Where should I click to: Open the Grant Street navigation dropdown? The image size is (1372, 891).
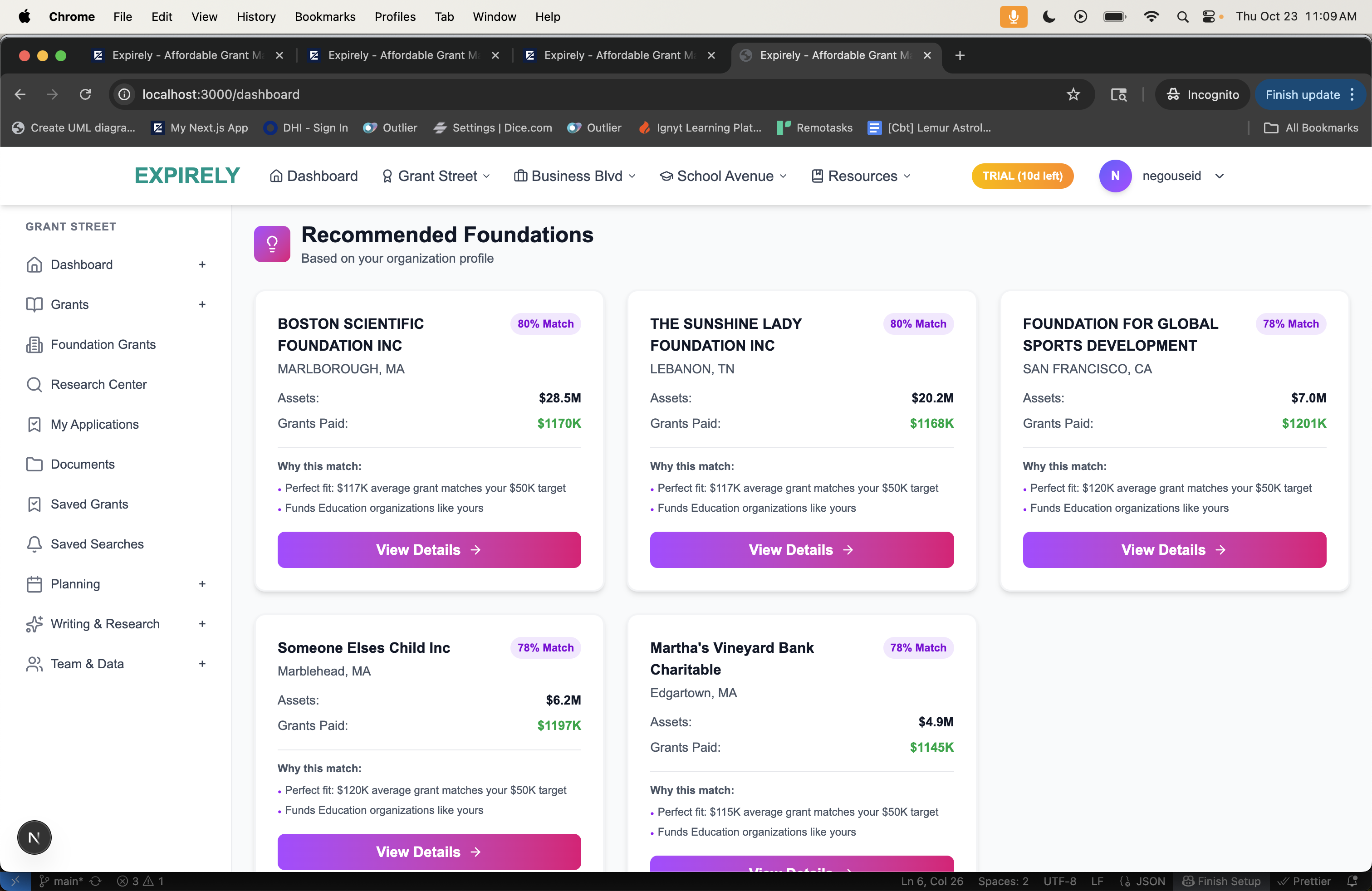pos(436,176)
